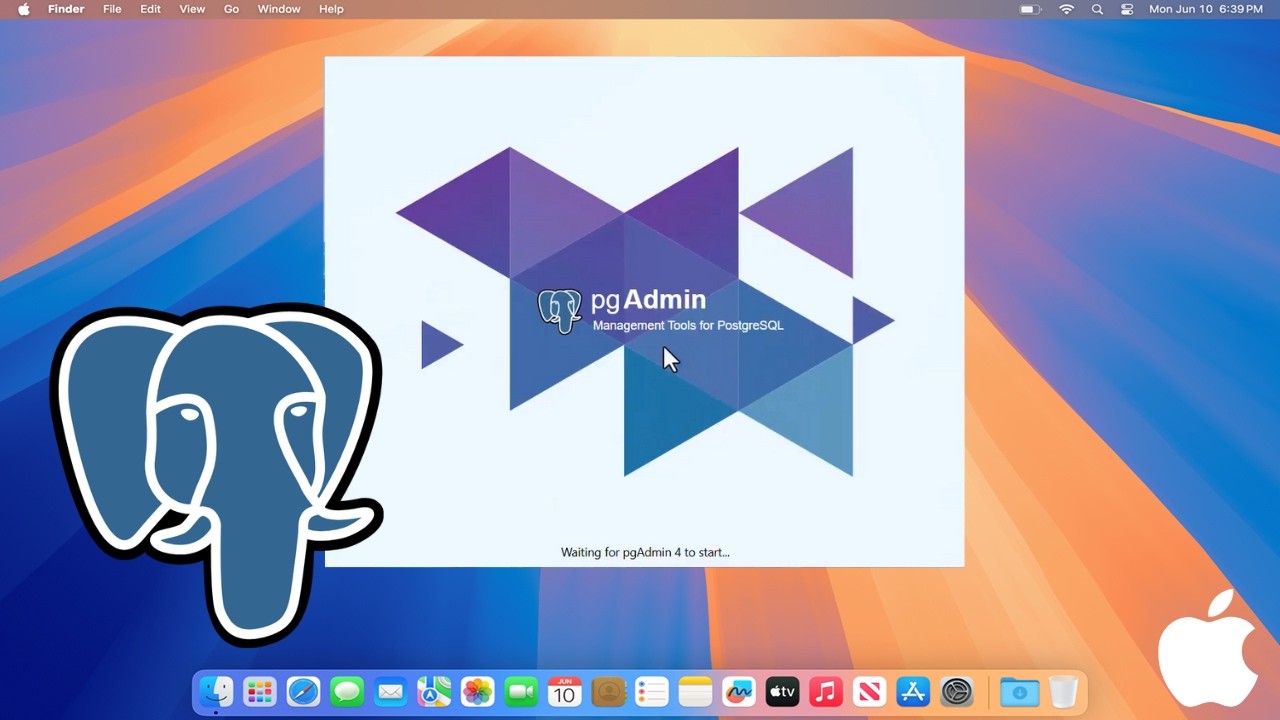This screenshot has height=720, width=1280.
Task: Open Photos from the Dock
Action: click(x=477, y=691)
